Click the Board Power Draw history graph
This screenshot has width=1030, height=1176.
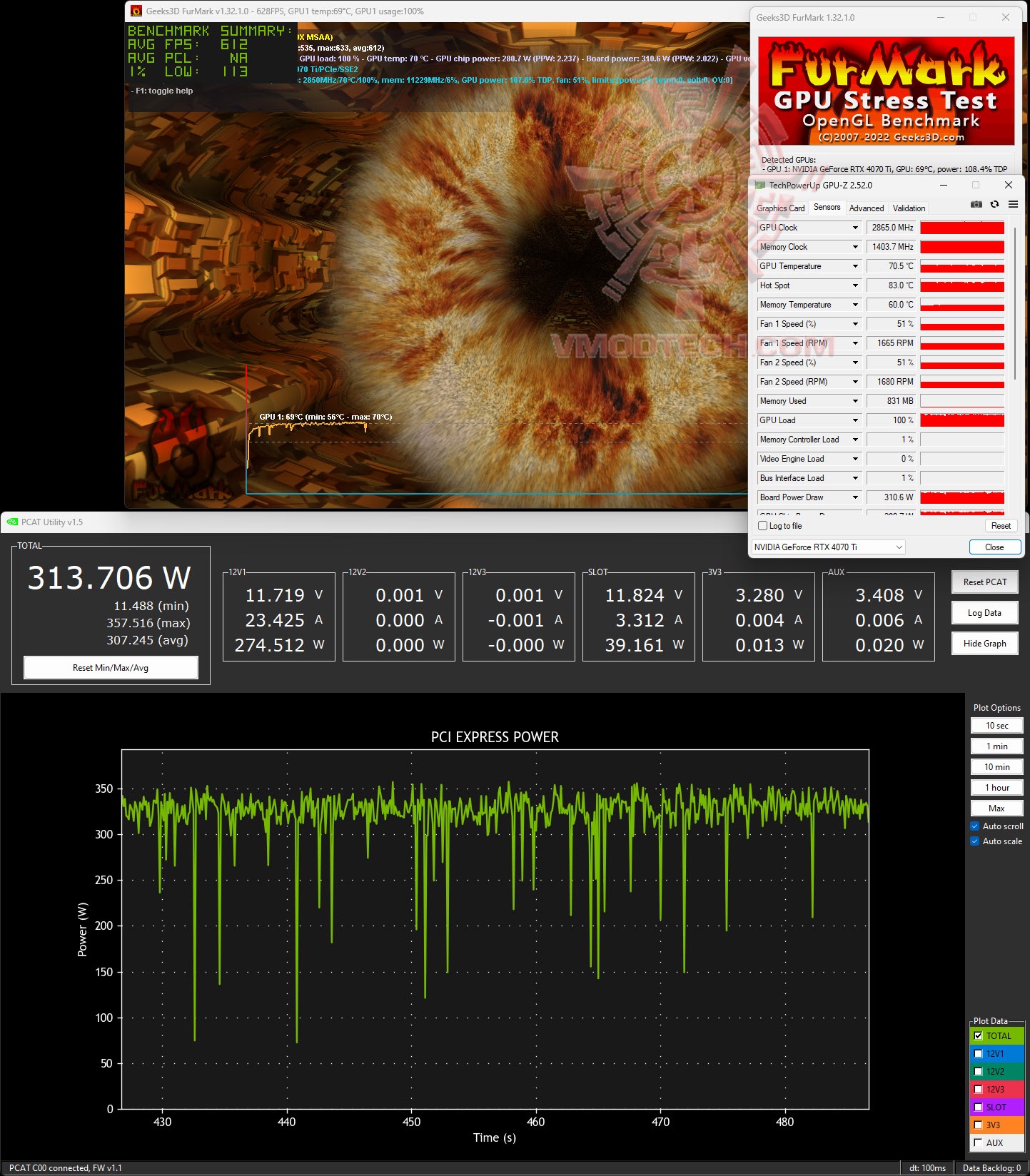pos(962,497)
